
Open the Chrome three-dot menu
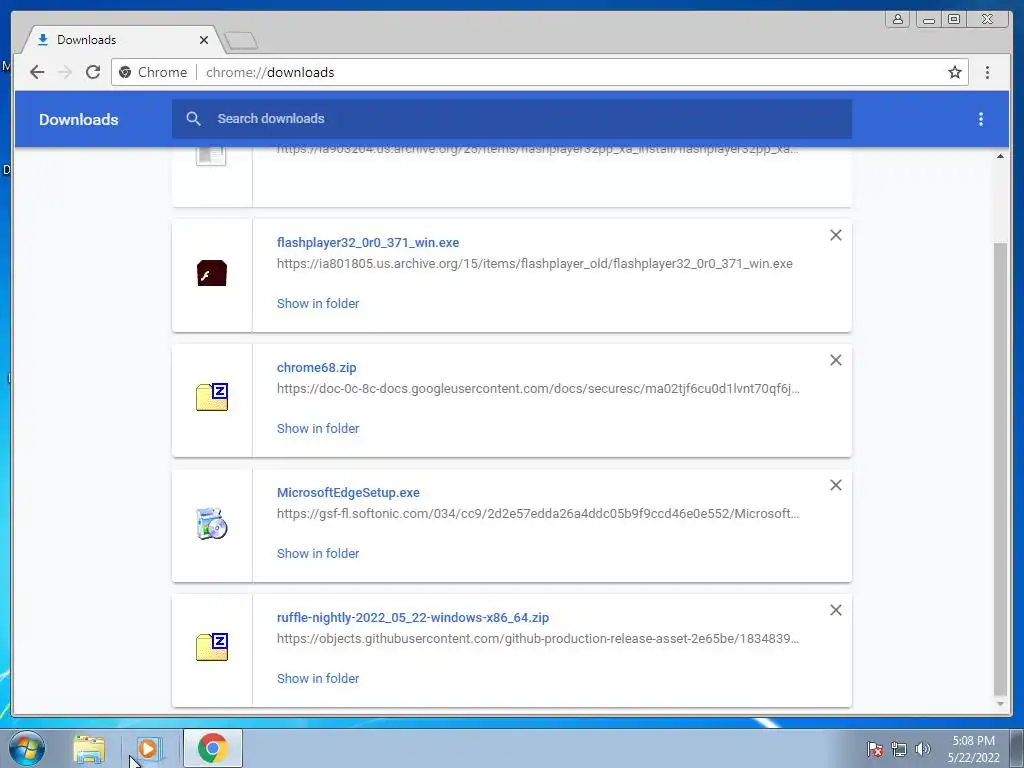pos(987,72)
